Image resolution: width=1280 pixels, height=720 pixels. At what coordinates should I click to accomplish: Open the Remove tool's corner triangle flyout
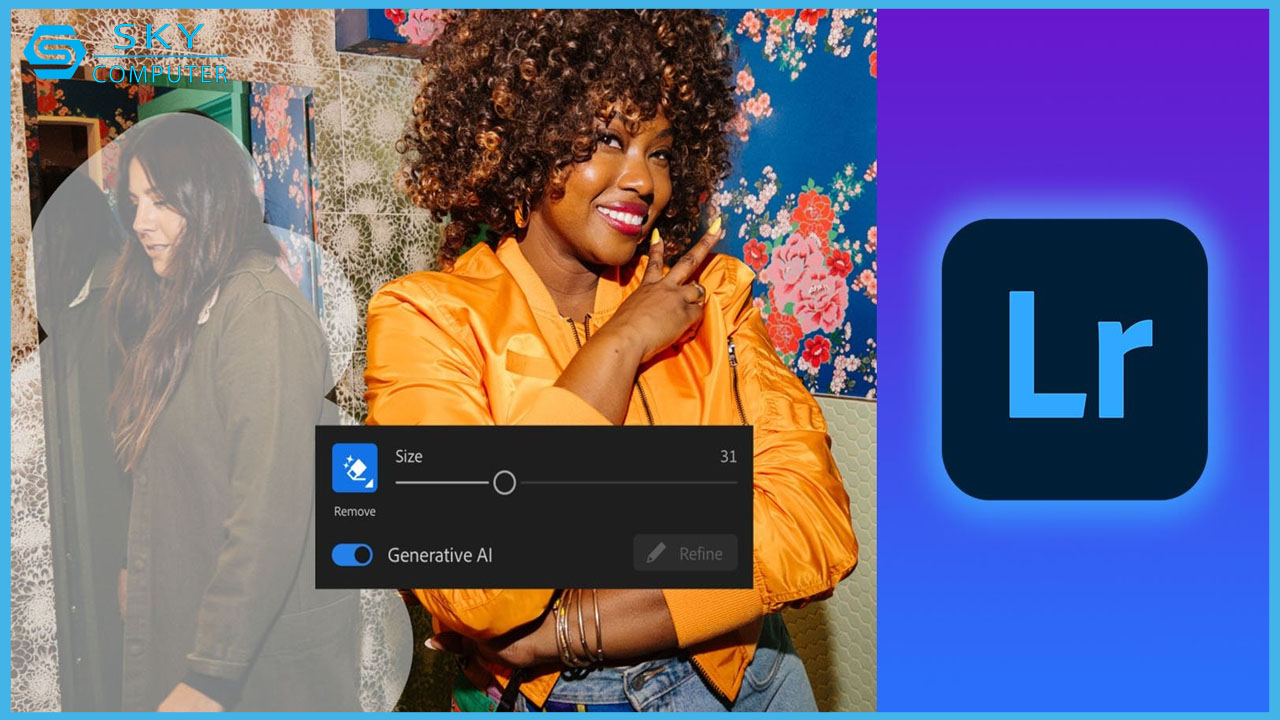tap(371, 484)
